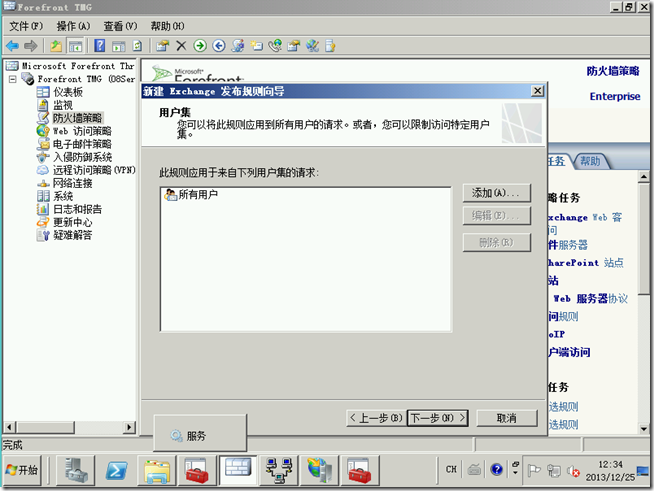Click tree pane horizontal scrollbar left arrow
Image resolution: width=654 pixels, height=491 pixels.
(10, 427)
